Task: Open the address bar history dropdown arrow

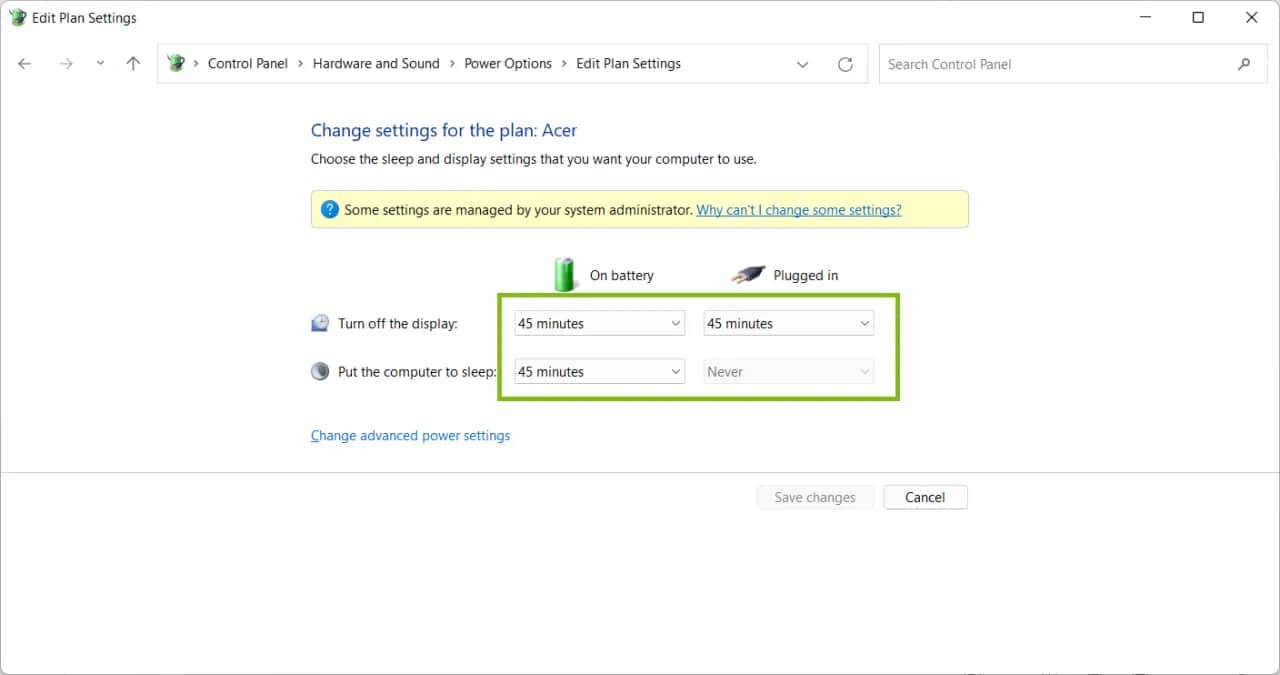Action: coord(802,63)
